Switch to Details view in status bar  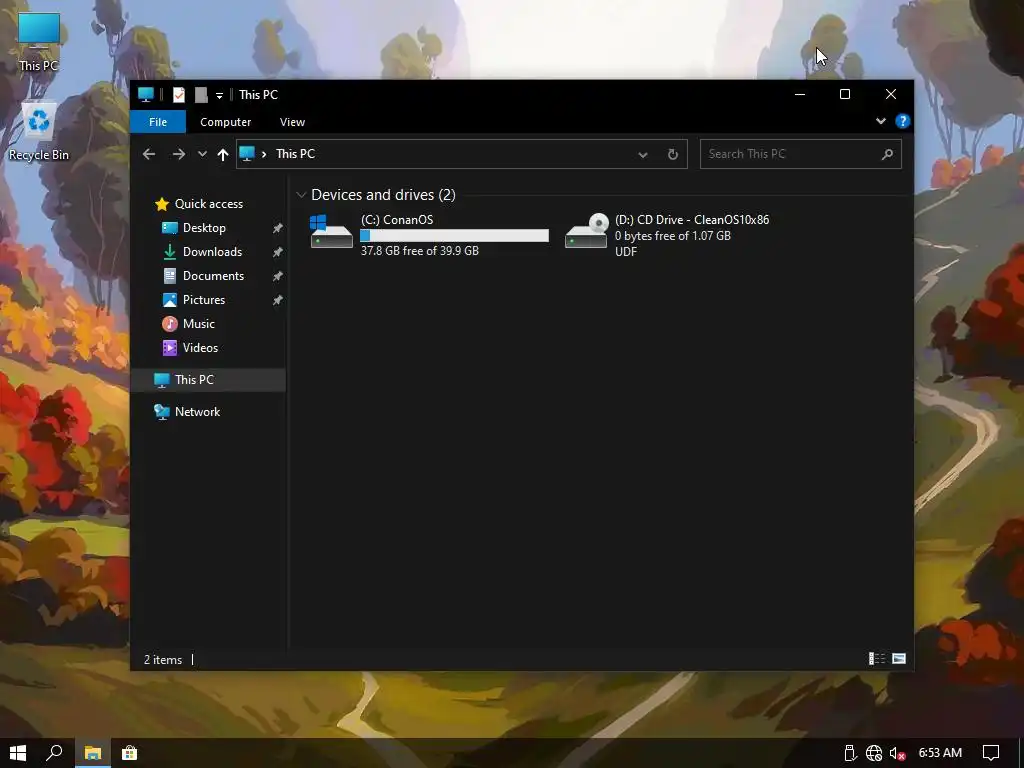coord(876,658)
